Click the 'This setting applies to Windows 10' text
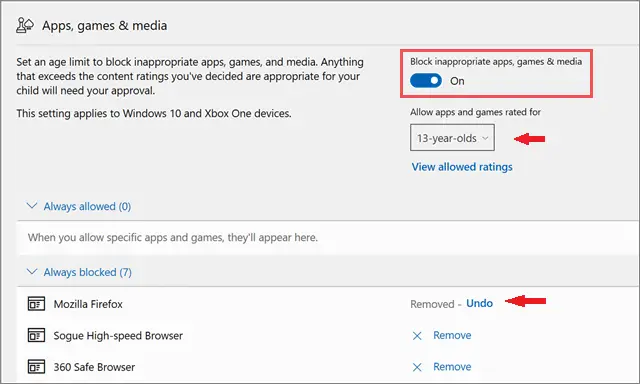The width and height of the screenshot is (640, 384). coord(154,113)
